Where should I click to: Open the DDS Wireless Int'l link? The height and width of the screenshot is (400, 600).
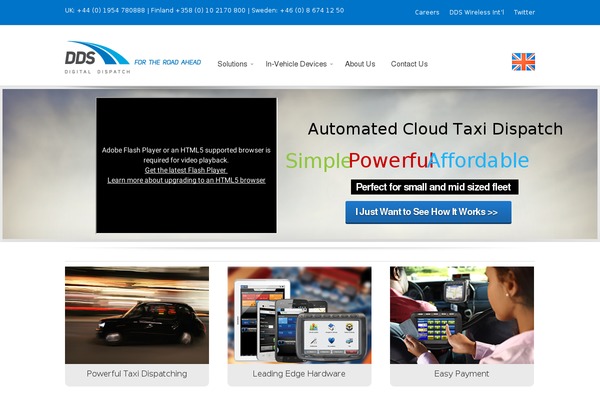(477, 12)
